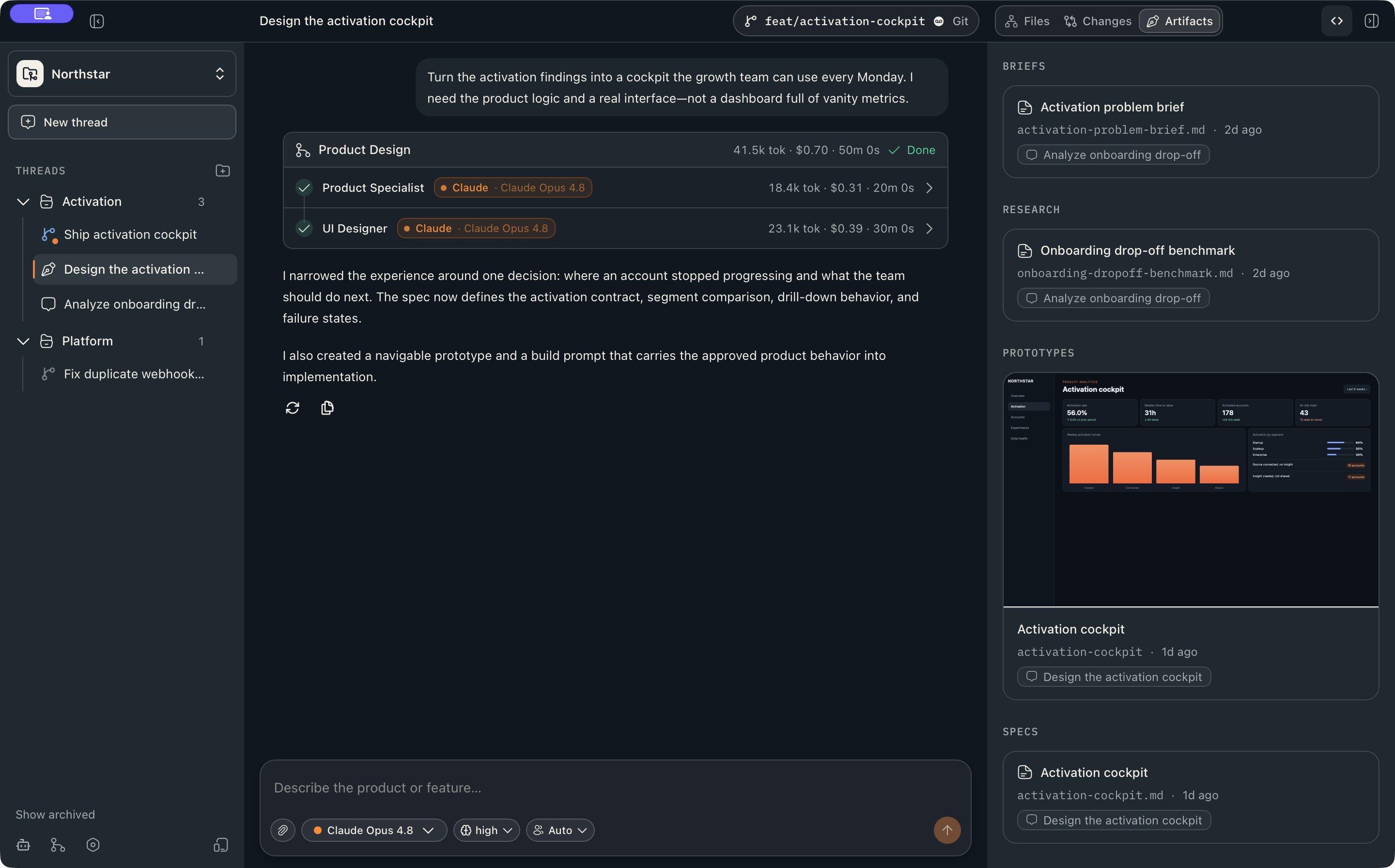Click activation-problem-brief.md file name
Image resolution: width=1395 pixels, height=868 pixels.
point(1111,130)
